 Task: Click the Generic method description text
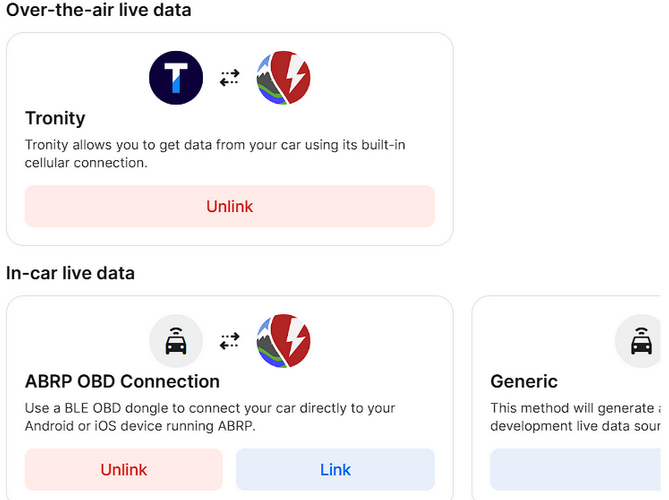576,417
